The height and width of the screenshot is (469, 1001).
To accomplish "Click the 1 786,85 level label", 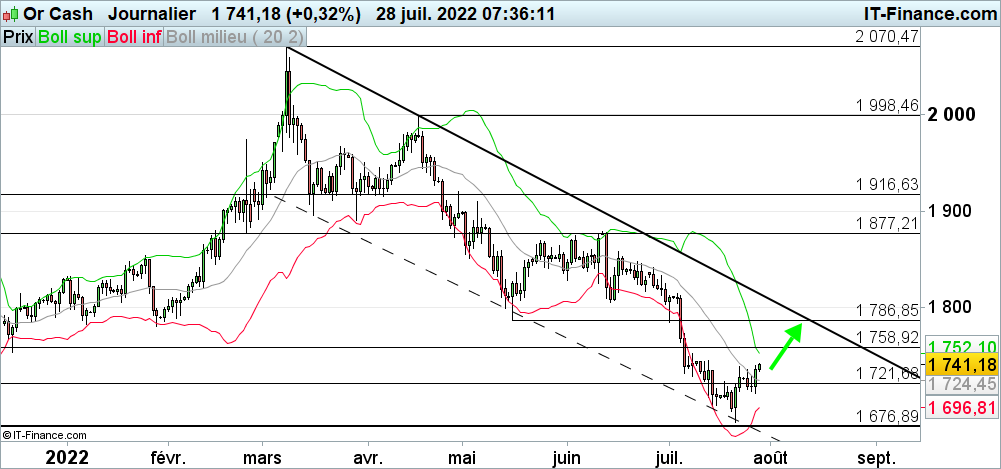I will pos(886,310).
